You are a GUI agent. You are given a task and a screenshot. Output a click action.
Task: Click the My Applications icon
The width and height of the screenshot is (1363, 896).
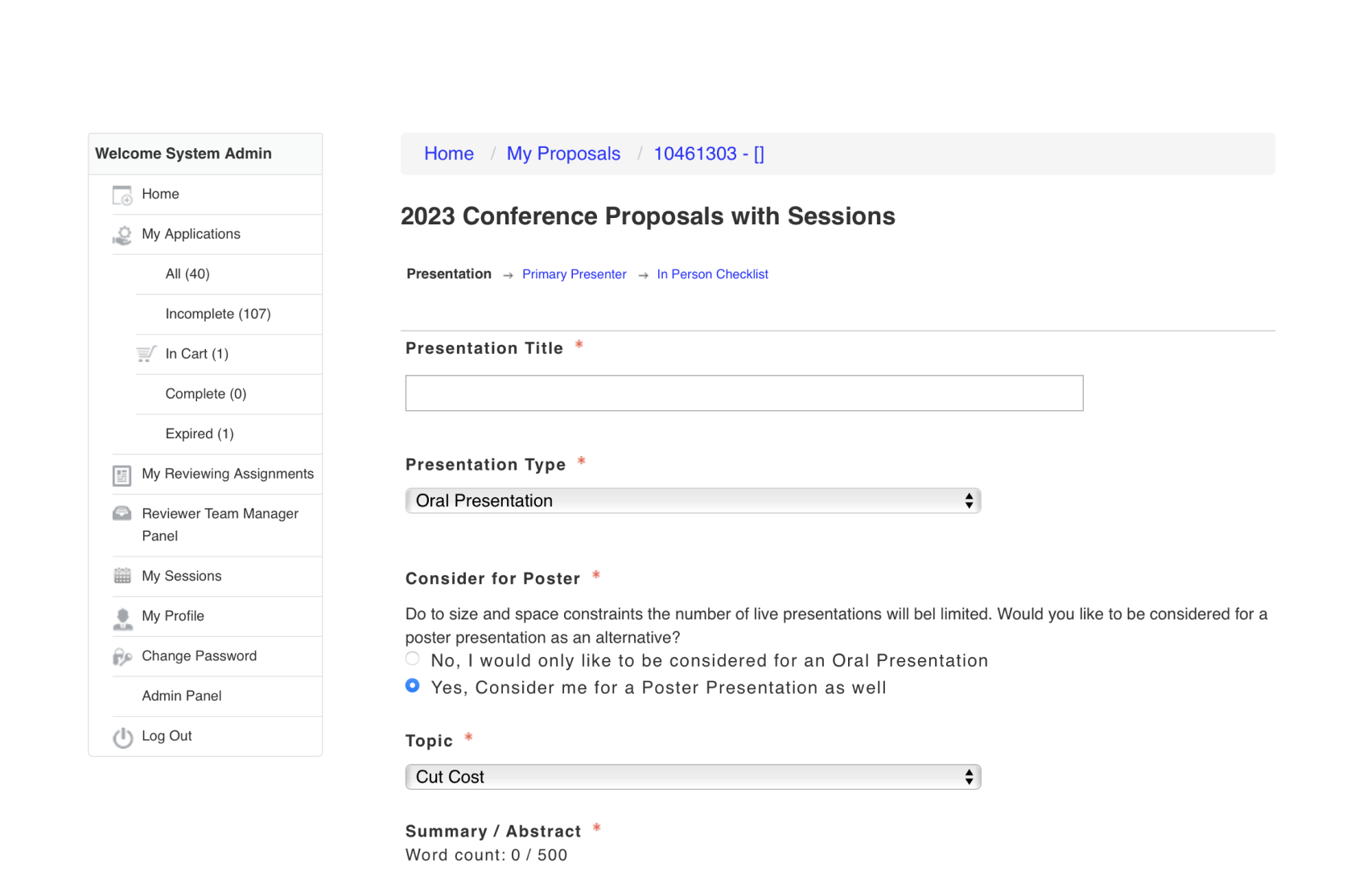tap(122, 235)
